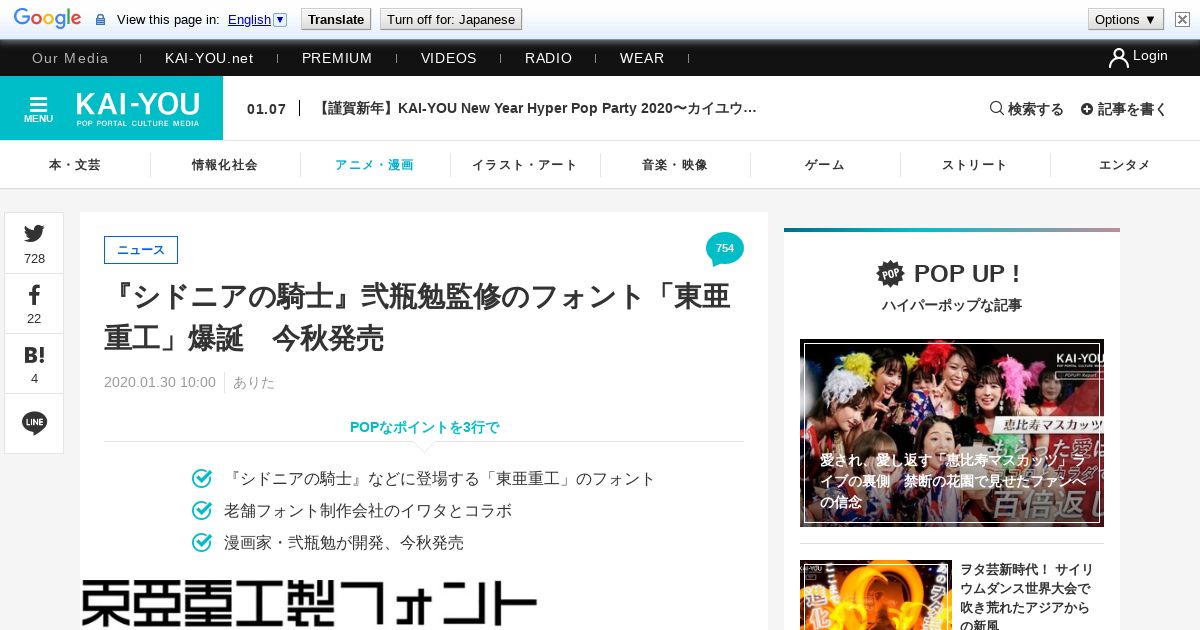The width and height of the screenshot is (1200, 630).
Task: Select the ストリート category tab
Action: point(975,165)
